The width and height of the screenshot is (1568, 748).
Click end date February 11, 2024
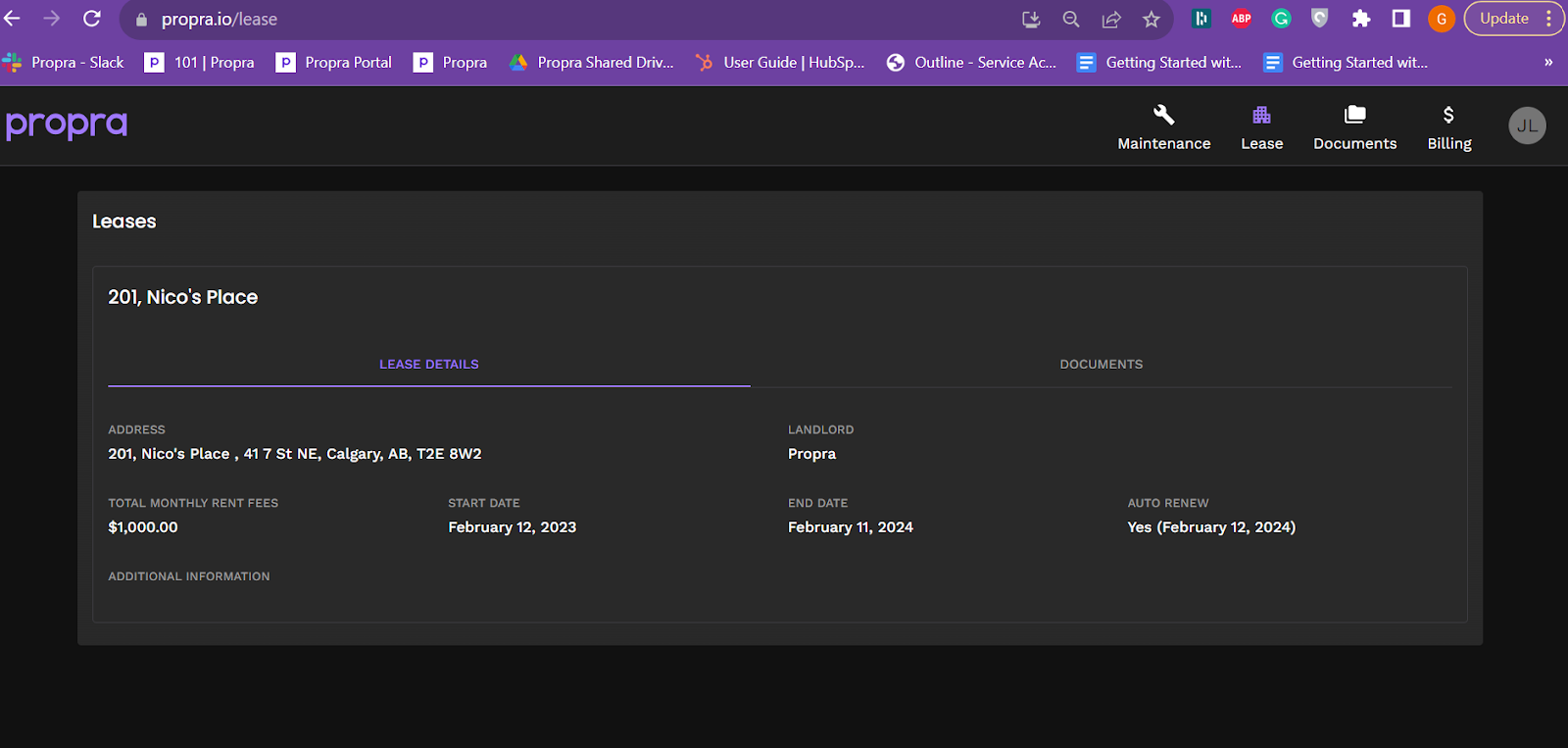(851, 527)
